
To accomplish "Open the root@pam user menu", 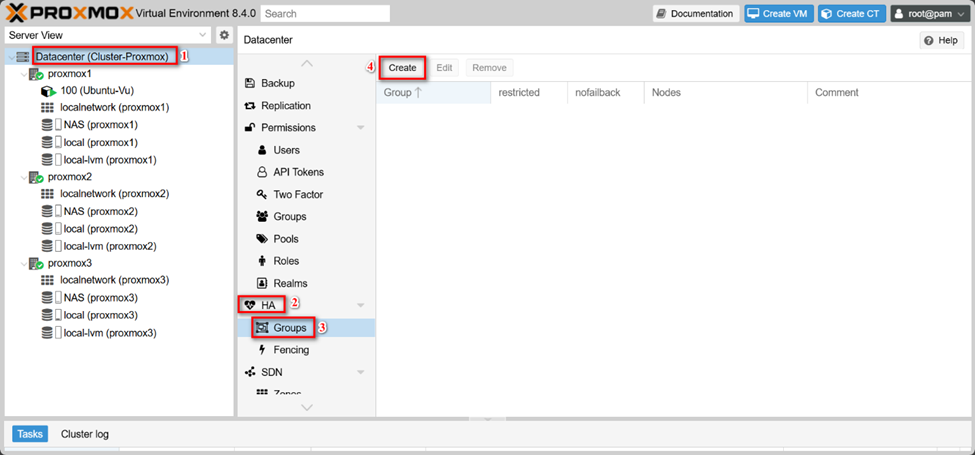I will pyautogui.click(x=928, y=14).
